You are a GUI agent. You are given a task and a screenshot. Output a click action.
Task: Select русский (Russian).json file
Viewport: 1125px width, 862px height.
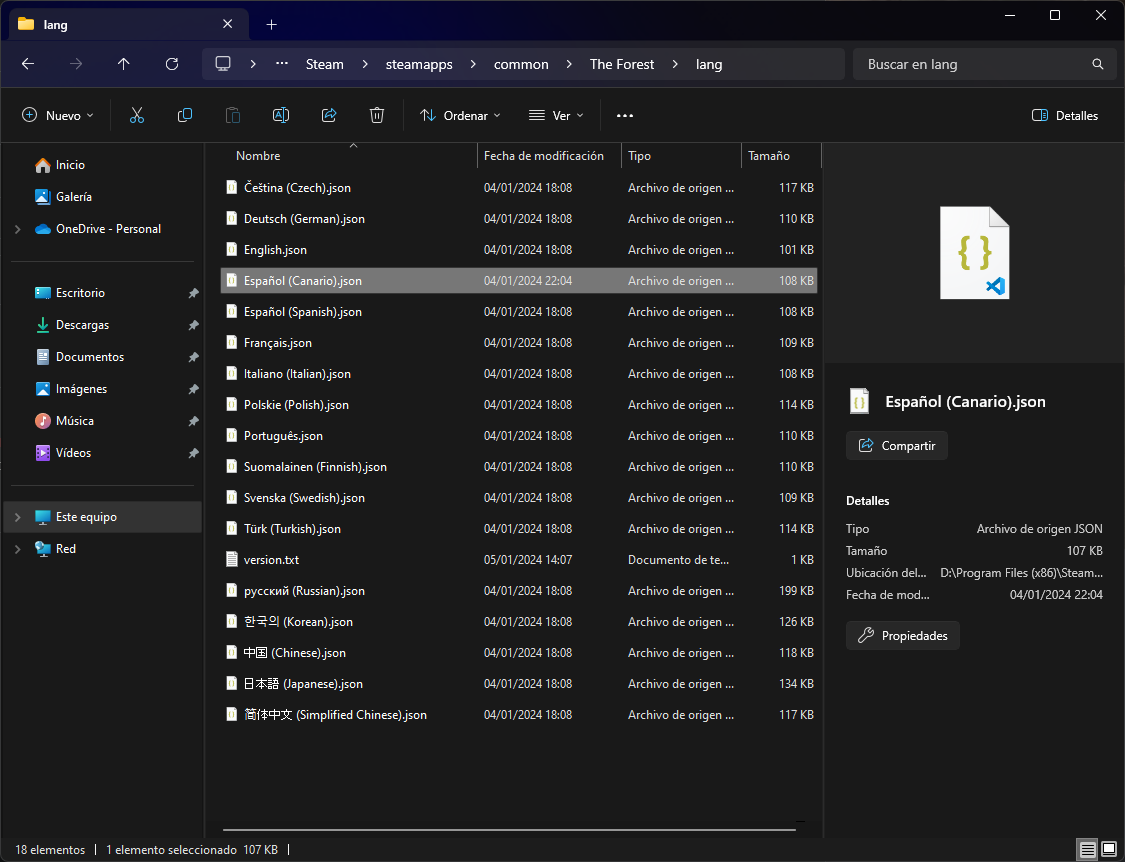[x=519, y=591]
